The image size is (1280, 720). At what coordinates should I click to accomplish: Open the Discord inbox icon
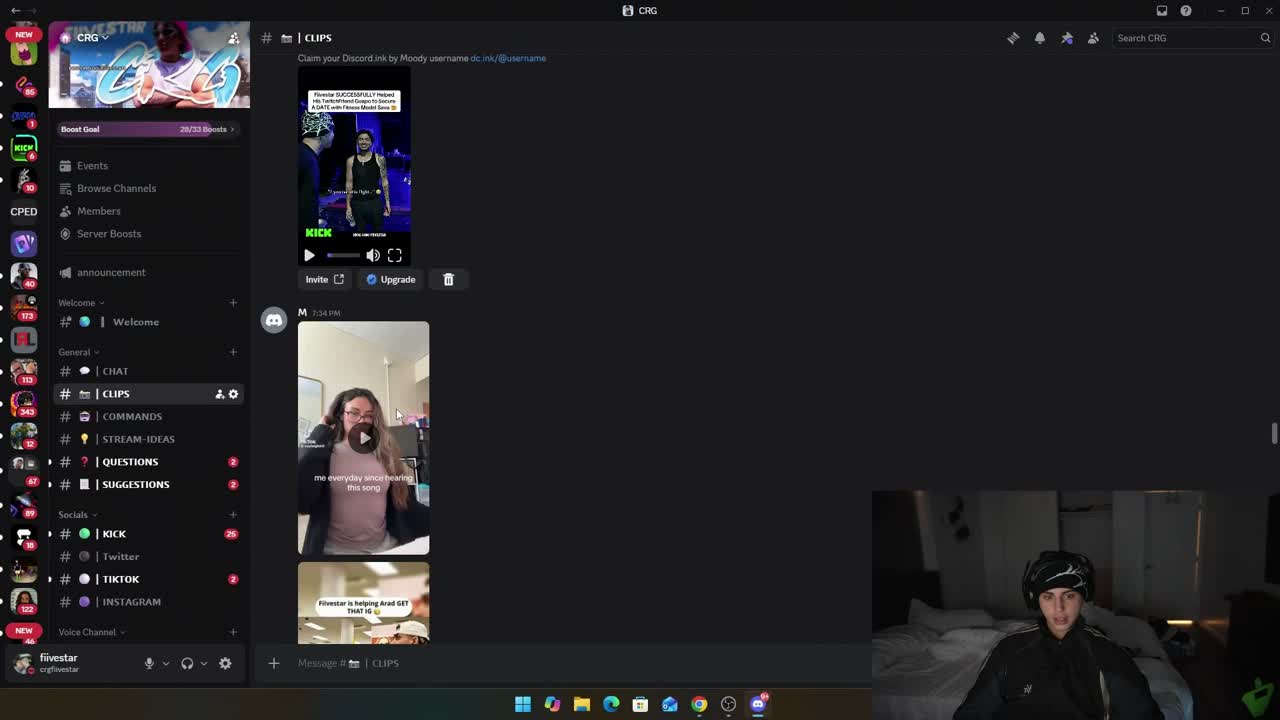[1162, 11]
